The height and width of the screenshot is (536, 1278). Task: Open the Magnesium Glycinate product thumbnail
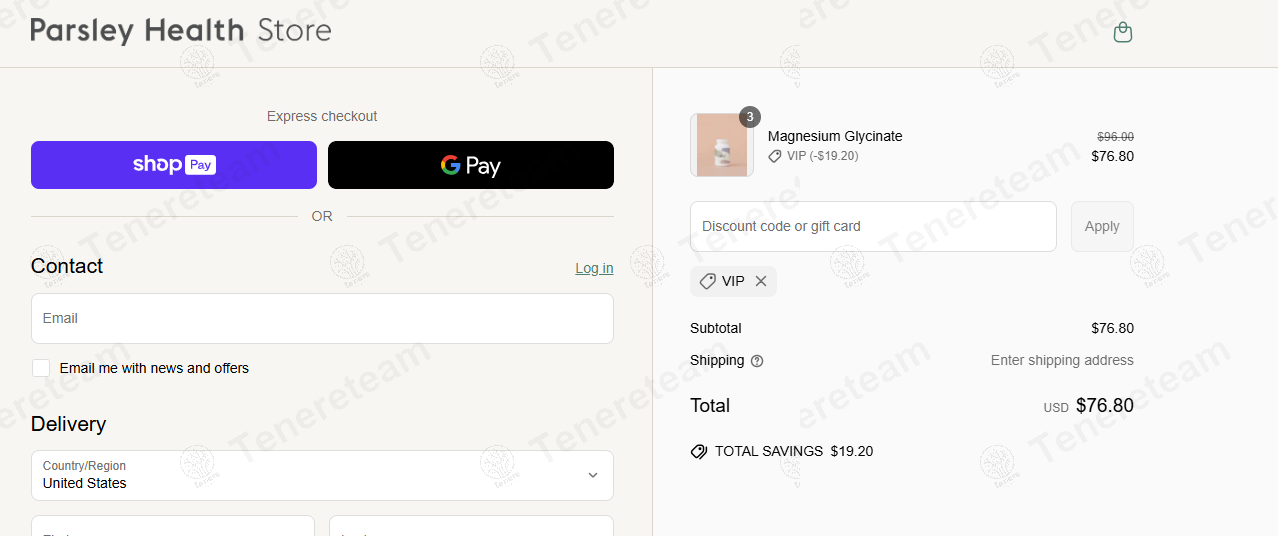pyautogui.click(x=722, y=145)
